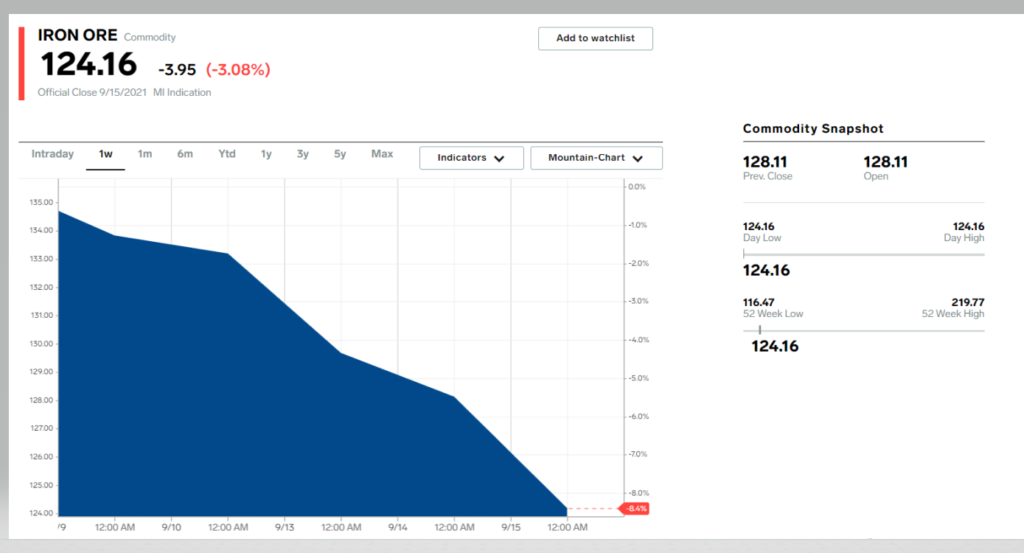Select the 1w time range tab

click(x=105, y=154)
